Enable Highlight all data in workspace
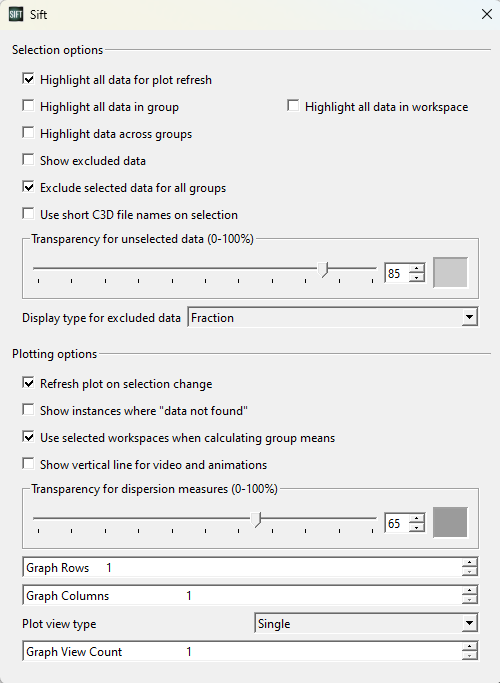This screenshot has width=500, height=683. click(293, 106)
